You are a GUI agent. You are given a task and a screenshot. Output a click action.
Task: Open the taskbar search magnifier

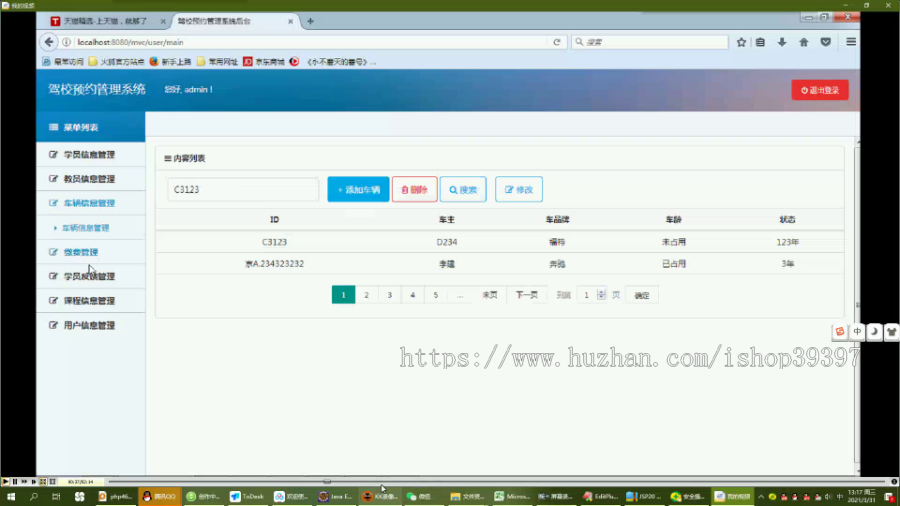[x=33, y=497]
